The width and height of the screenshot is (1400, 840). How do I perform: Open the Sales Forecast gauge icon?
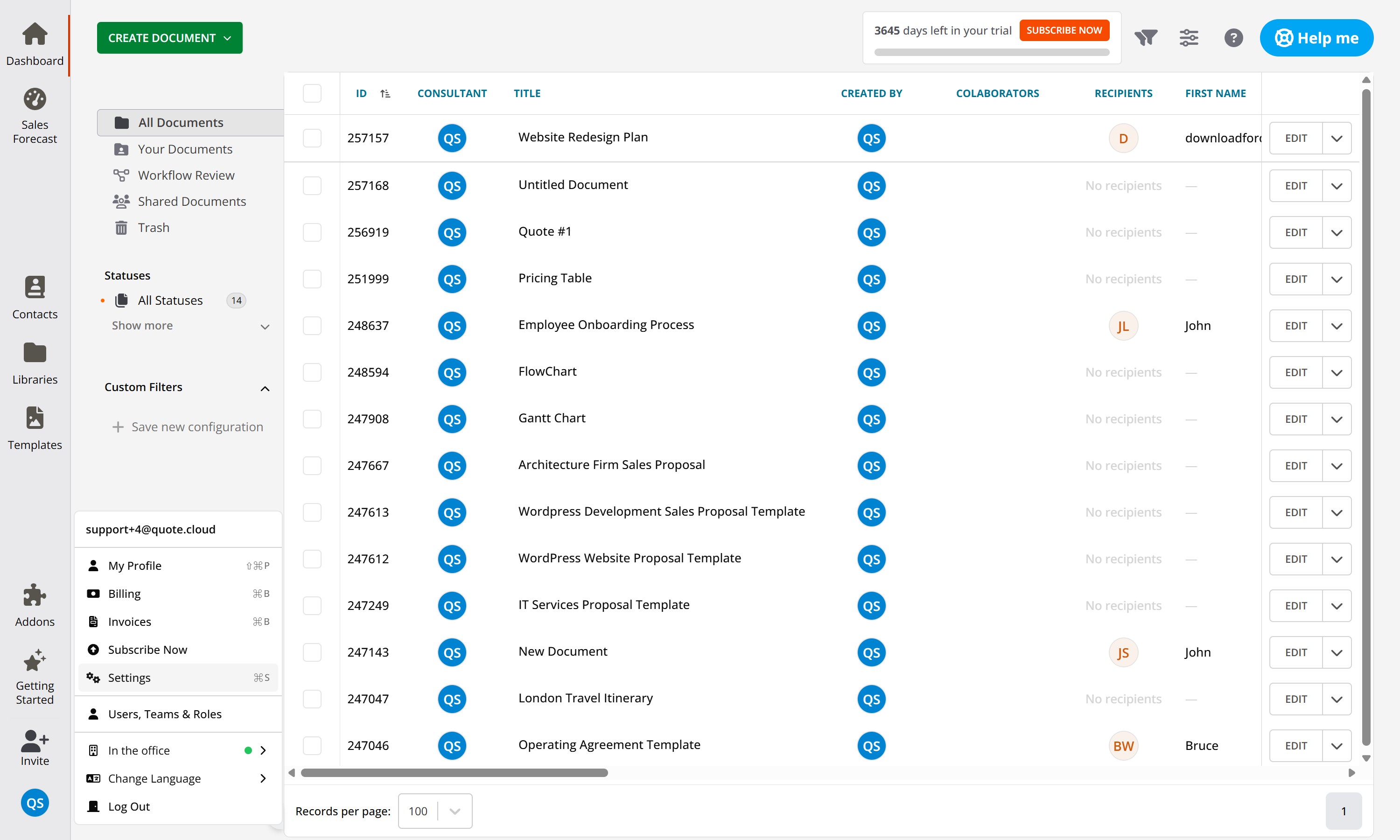click(x=35, y=99)
